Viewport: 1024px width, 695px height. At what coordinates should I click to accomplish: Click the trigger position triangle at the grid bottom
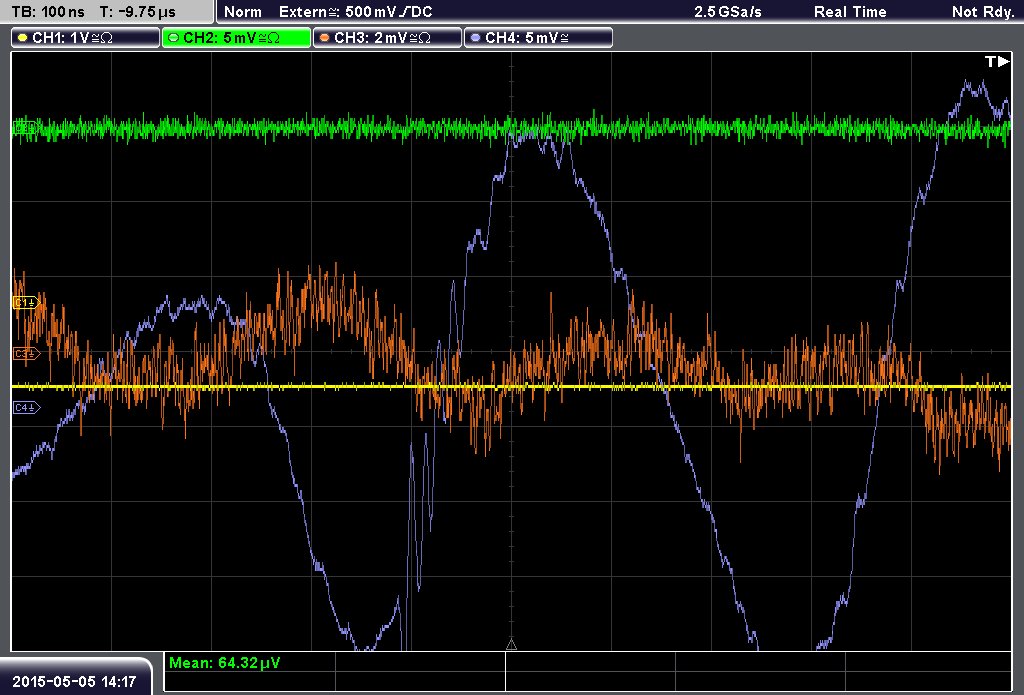tap(511, 645)
